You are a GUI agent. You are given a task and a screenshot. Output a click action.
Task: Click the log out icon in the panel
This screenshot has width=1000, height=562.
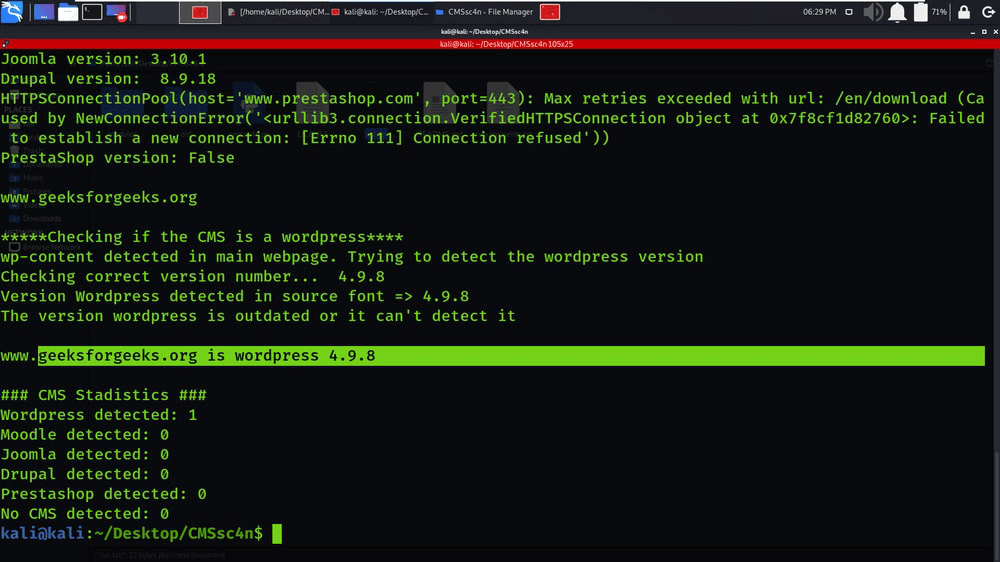[988, 12]
